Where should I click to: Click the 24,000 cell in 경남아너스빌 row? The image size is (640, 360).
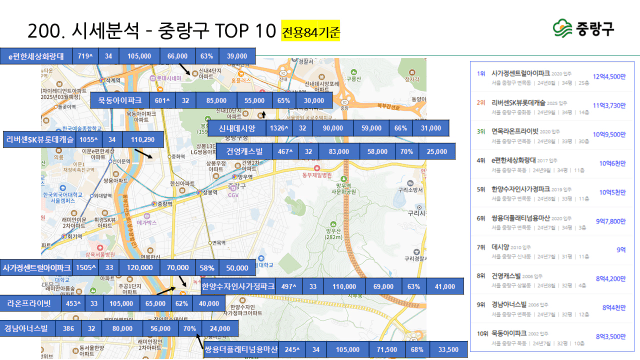click(220, 329)
